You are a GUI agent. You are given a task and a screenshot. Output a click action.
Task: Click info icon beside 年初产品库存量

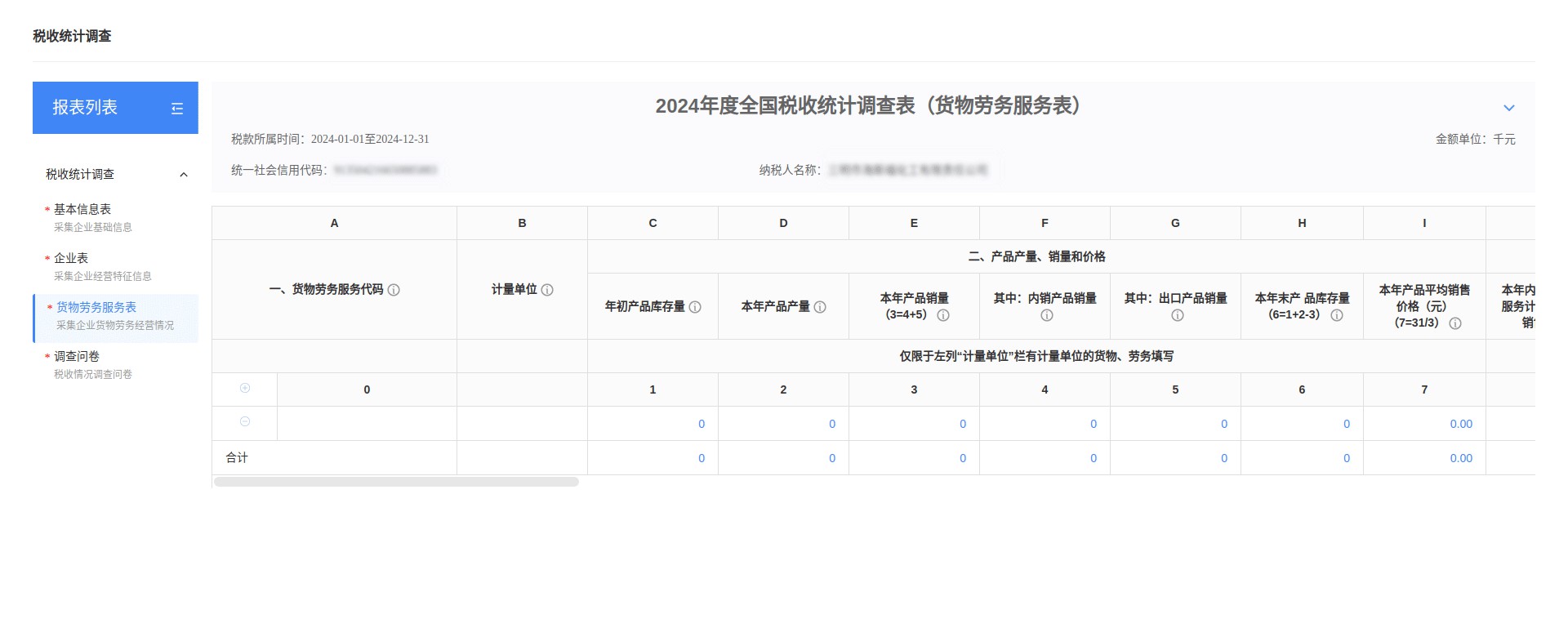pyautogui.click(x=695, y=307)
